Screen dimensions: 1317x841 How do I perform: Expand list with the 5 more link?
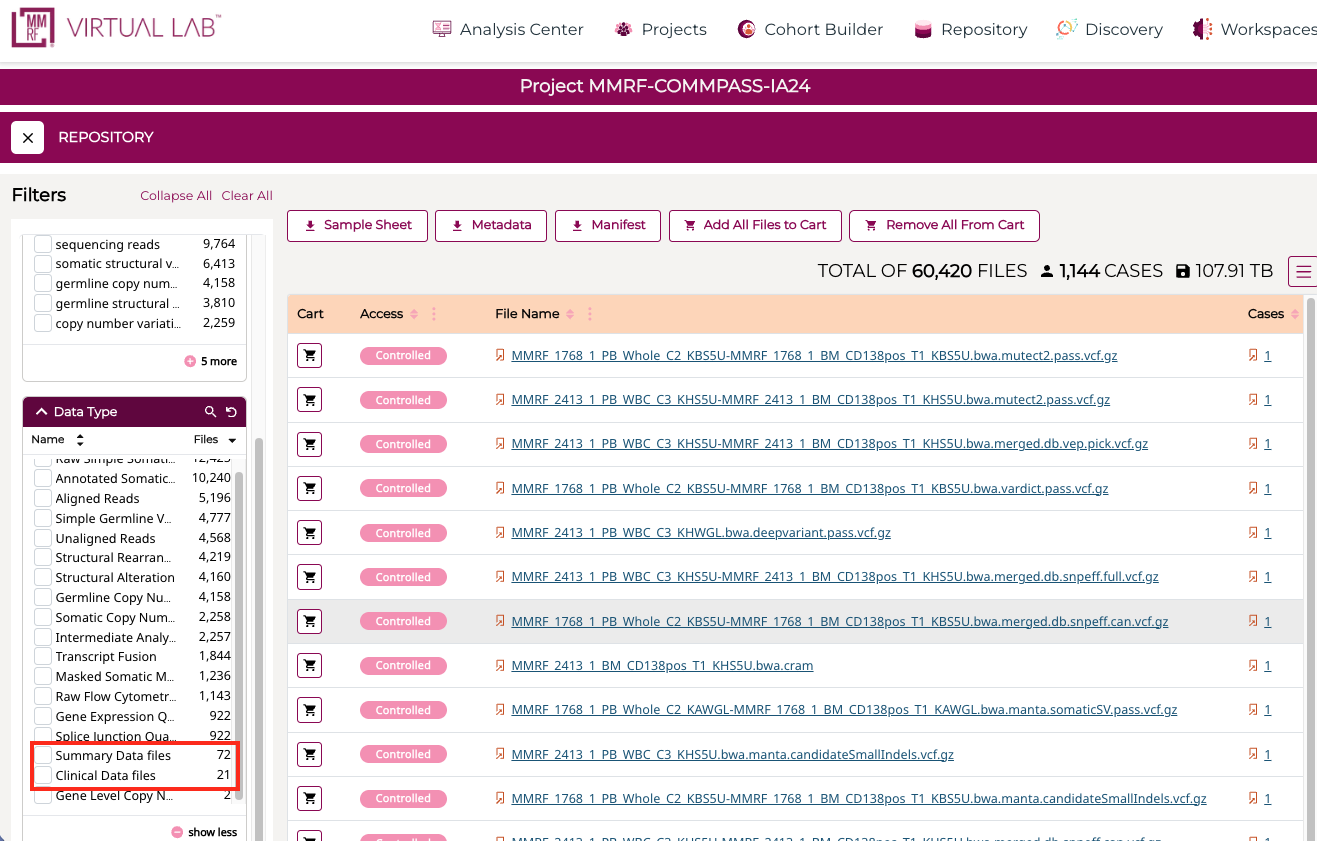point(211,361)
